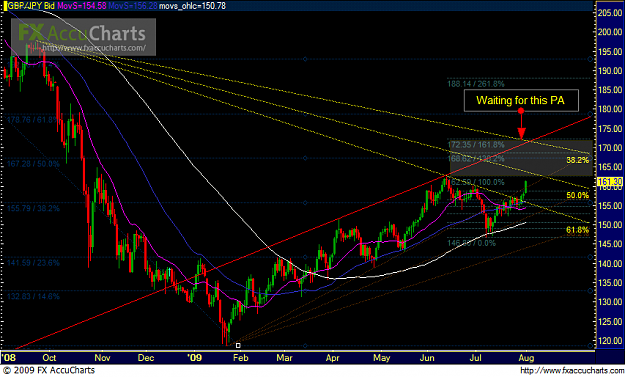Select the yellow 61.8% fan label
This screenshot has width=625, height=377.
click(x=578, y=230)
